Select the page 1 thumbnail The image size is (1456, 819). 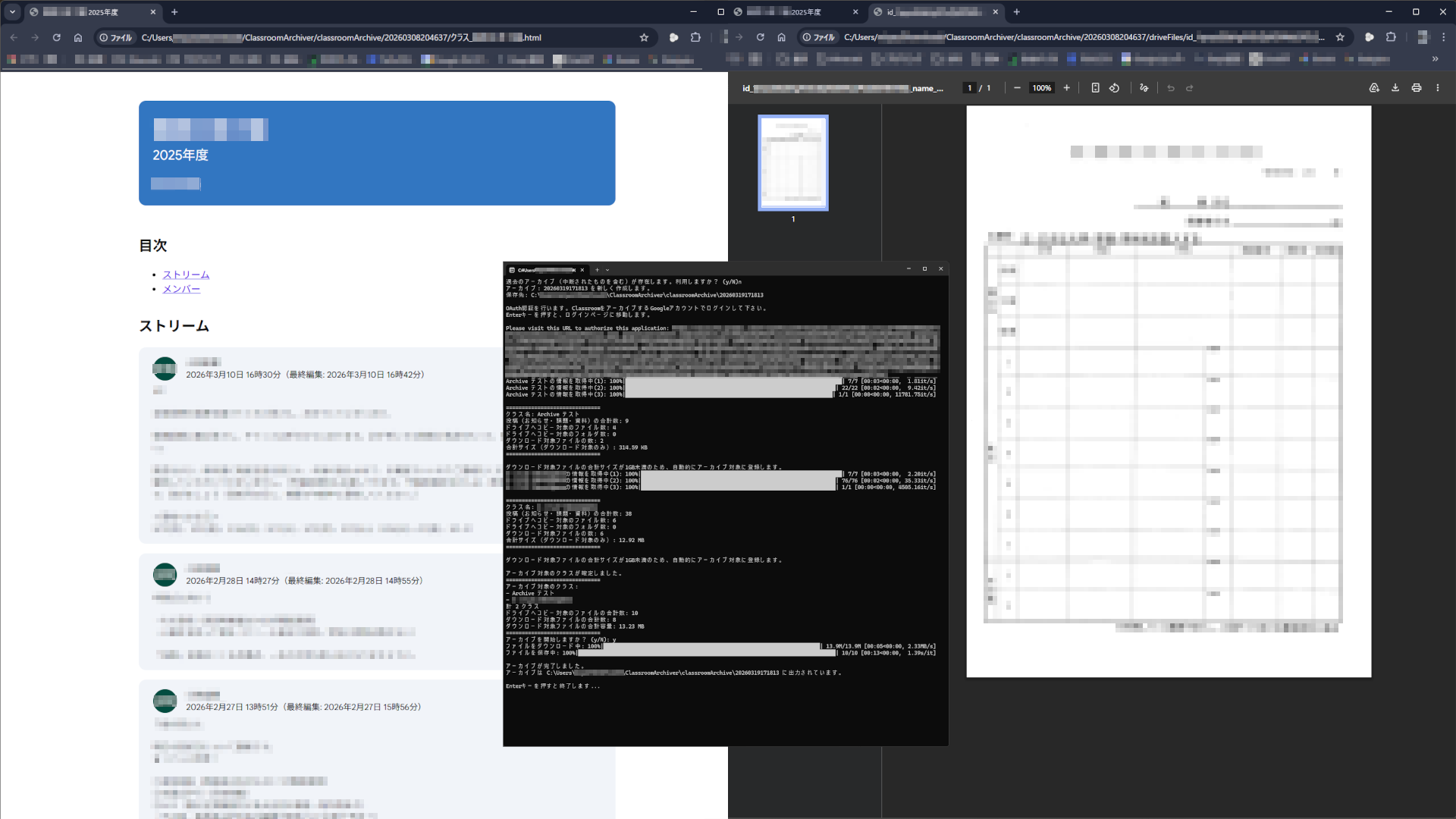pos(793,162)
